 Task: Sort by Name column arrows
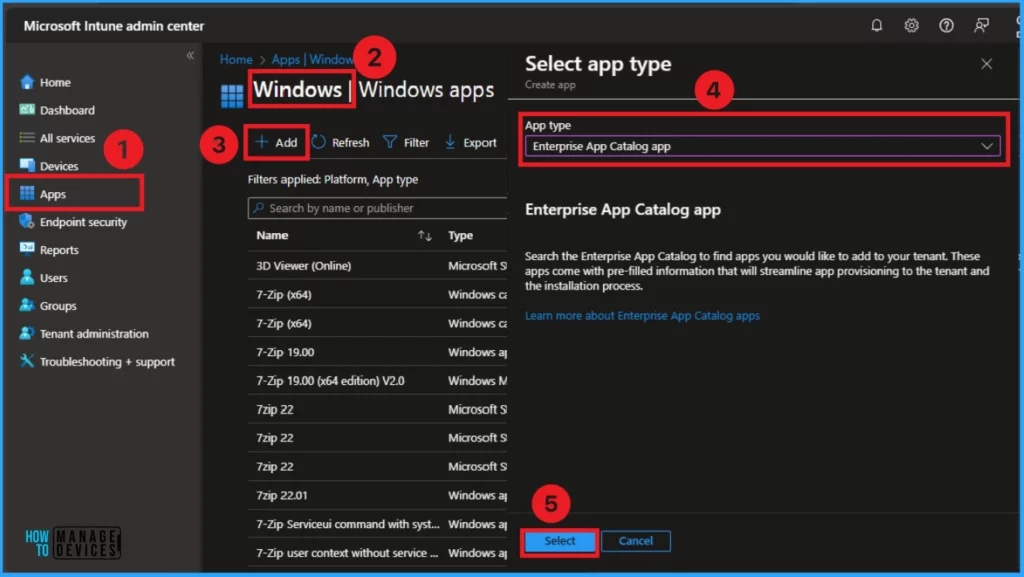[424, 236]
